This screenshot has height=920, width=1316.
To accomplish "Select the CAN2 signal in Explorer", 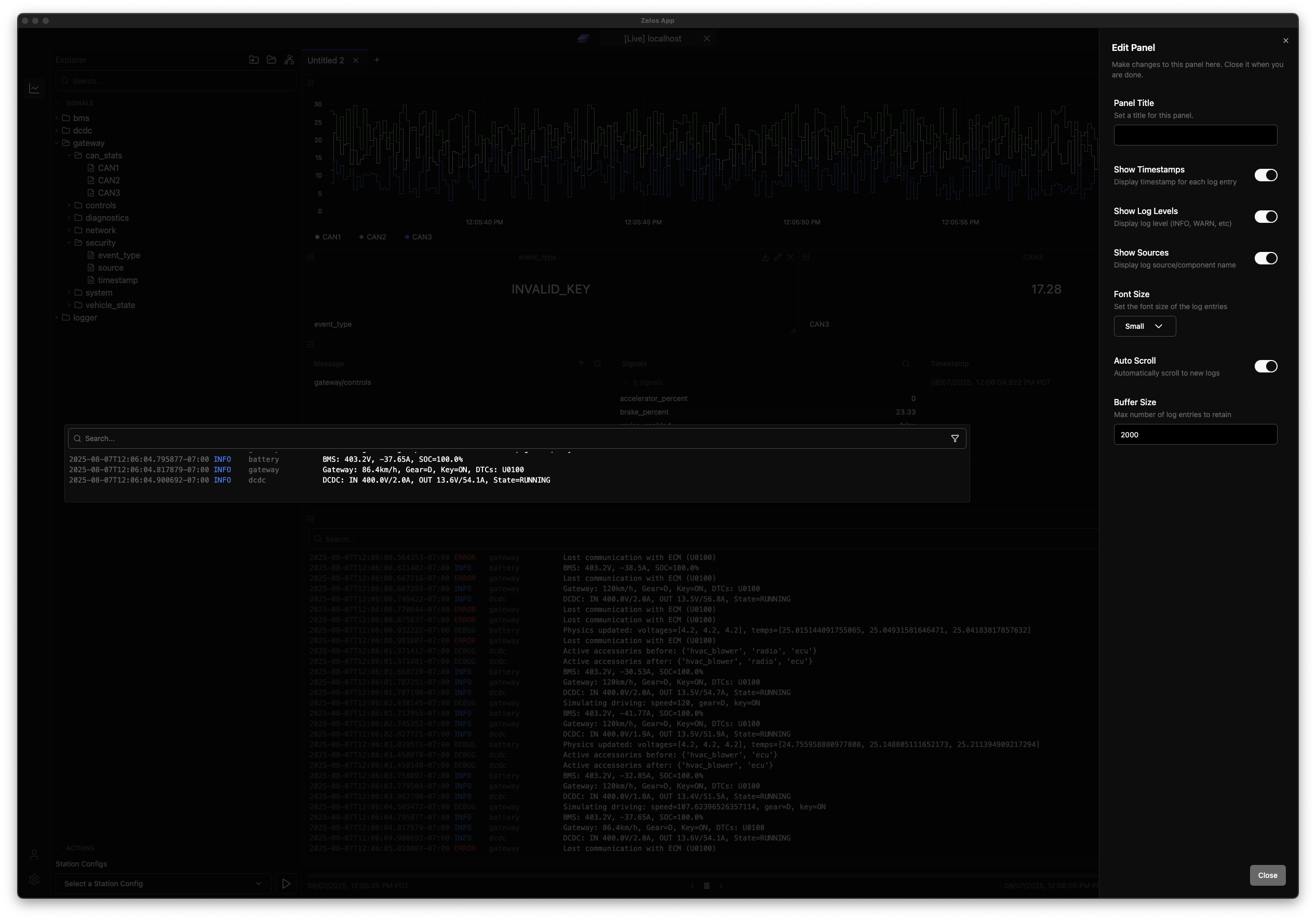I will (109, 181).
